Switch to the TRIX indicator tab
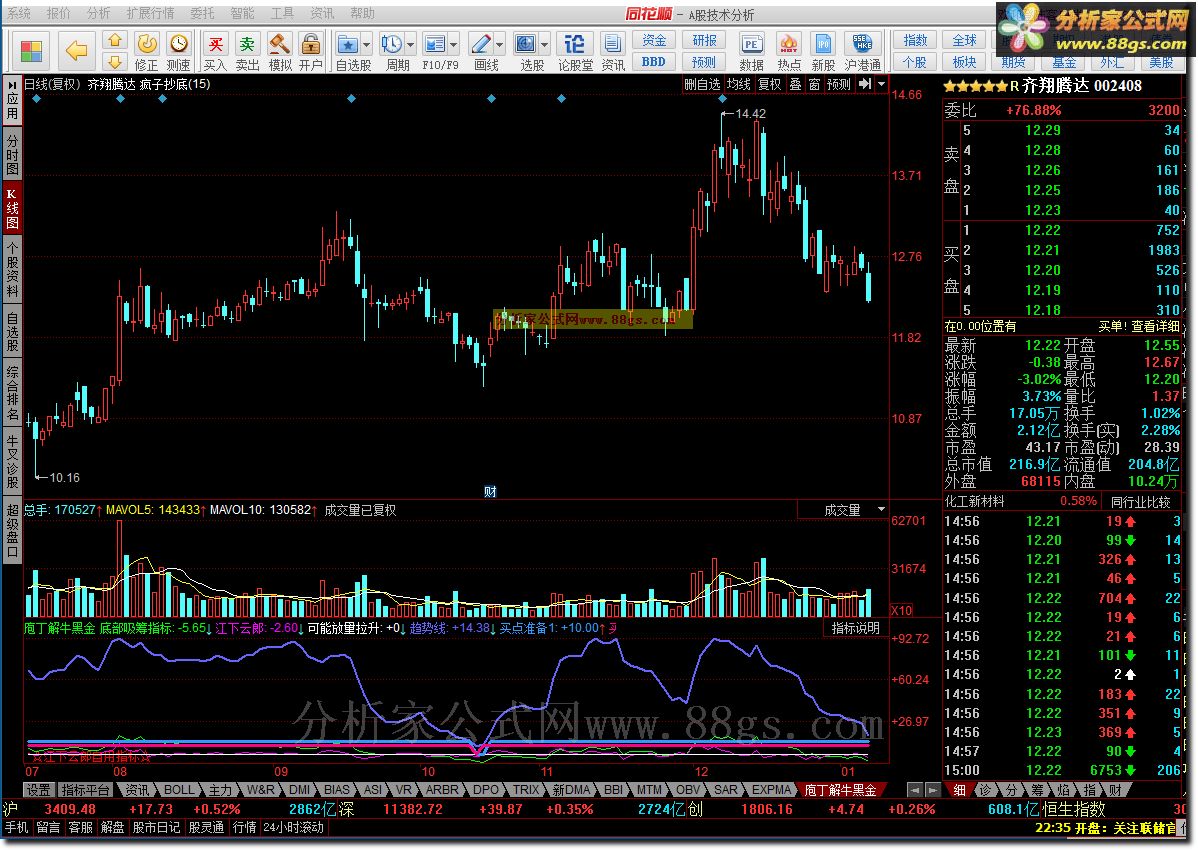1198x850 pixels. (x=526, y=790)
